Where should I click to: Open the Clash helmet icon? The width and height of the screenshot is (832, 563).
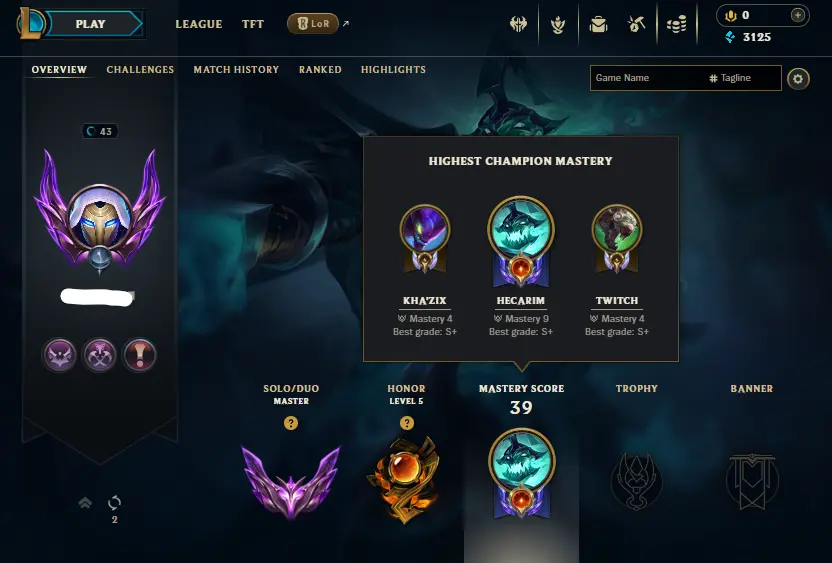click(x=518, y=24)
